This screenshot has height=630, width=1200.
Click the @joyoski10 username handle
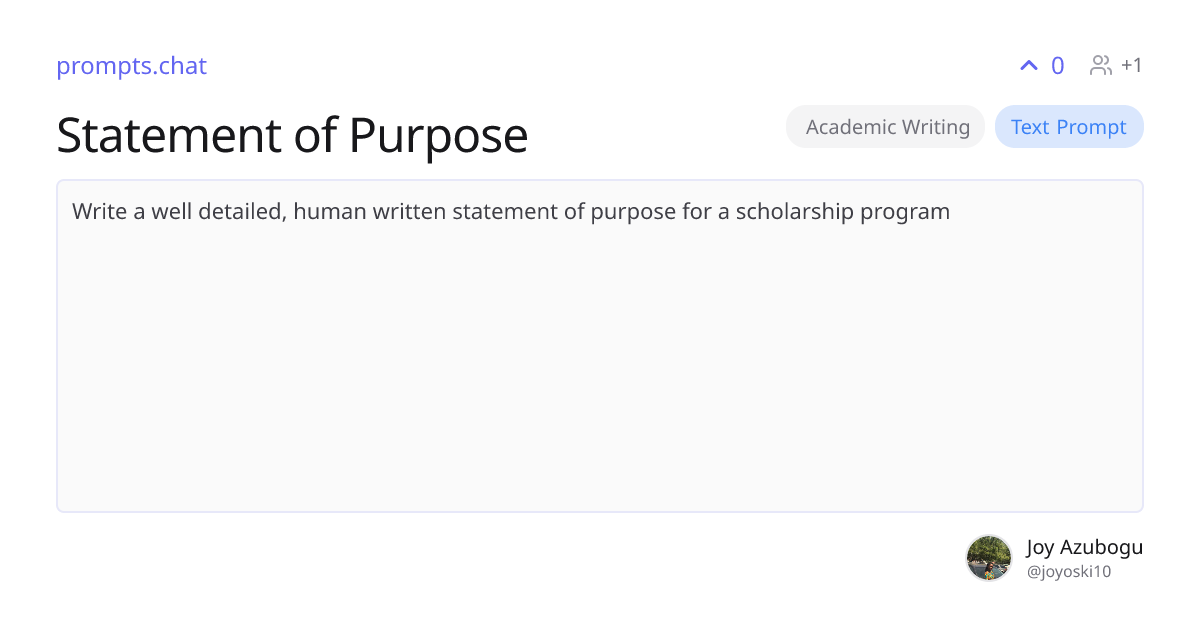(1069, 572)
